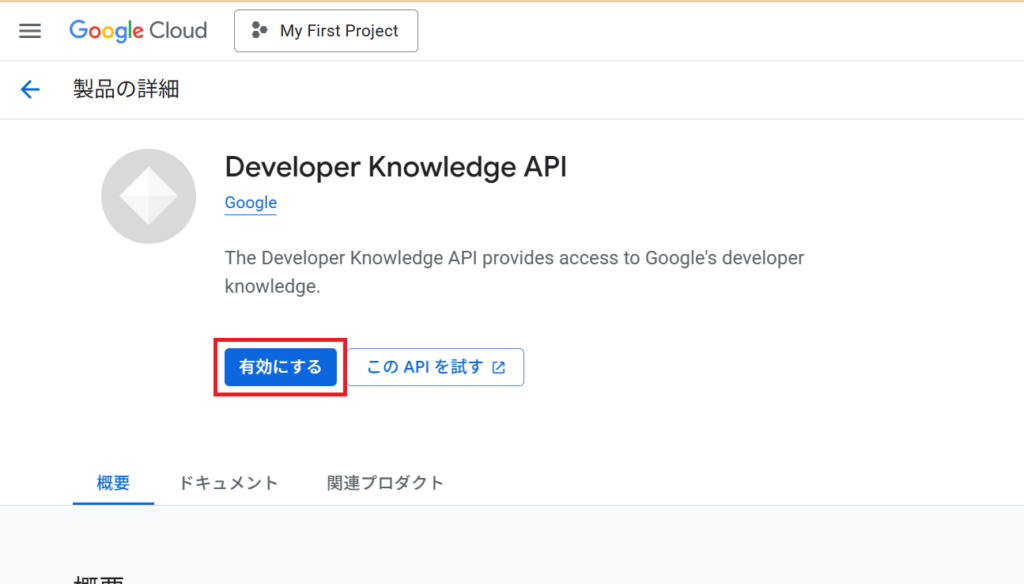Open the hamburger navigation menu
This screenshot has width=1024, height=584.
click(x=30, y=31)
